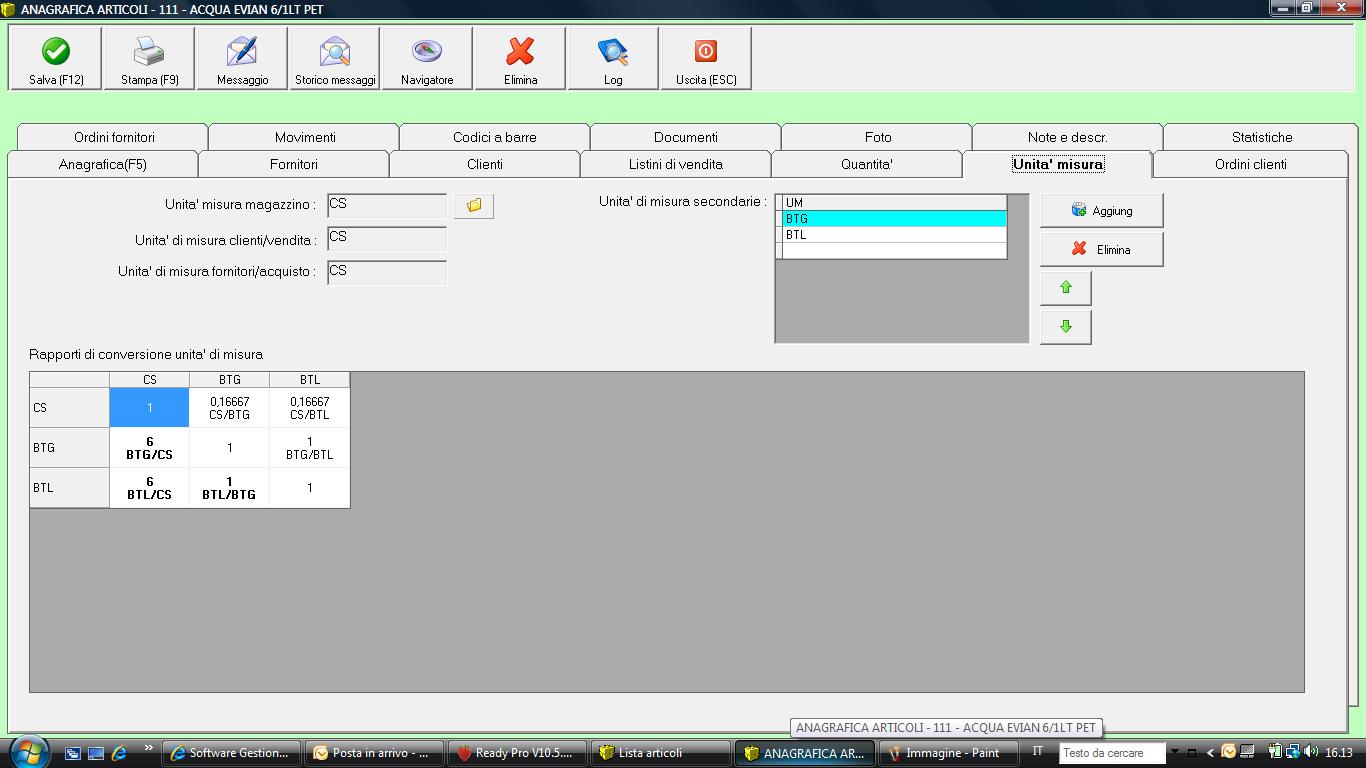This screenshot has width=1366, height=768.
Task: Open Storico messaggi history
Action: (x=335, y=59)
